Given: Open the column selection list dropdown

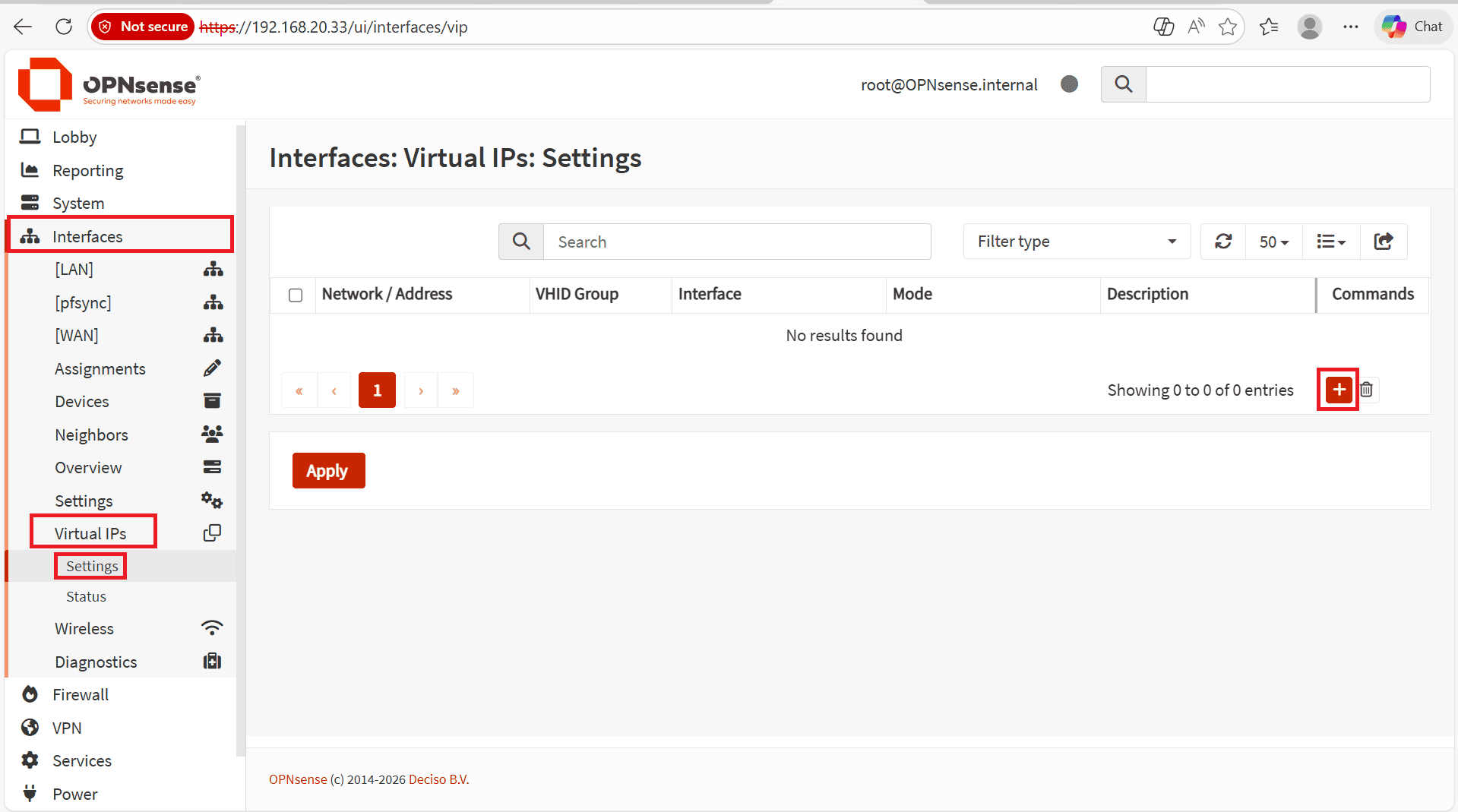Looking at the screenshot, I should coord(1331,242).
